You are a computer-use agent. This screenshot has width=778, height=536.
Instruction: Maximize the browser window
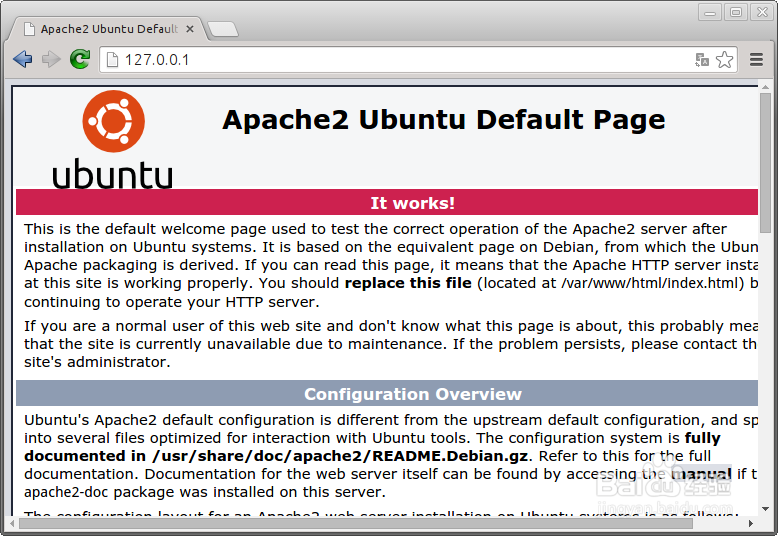[x=736, y=12]
